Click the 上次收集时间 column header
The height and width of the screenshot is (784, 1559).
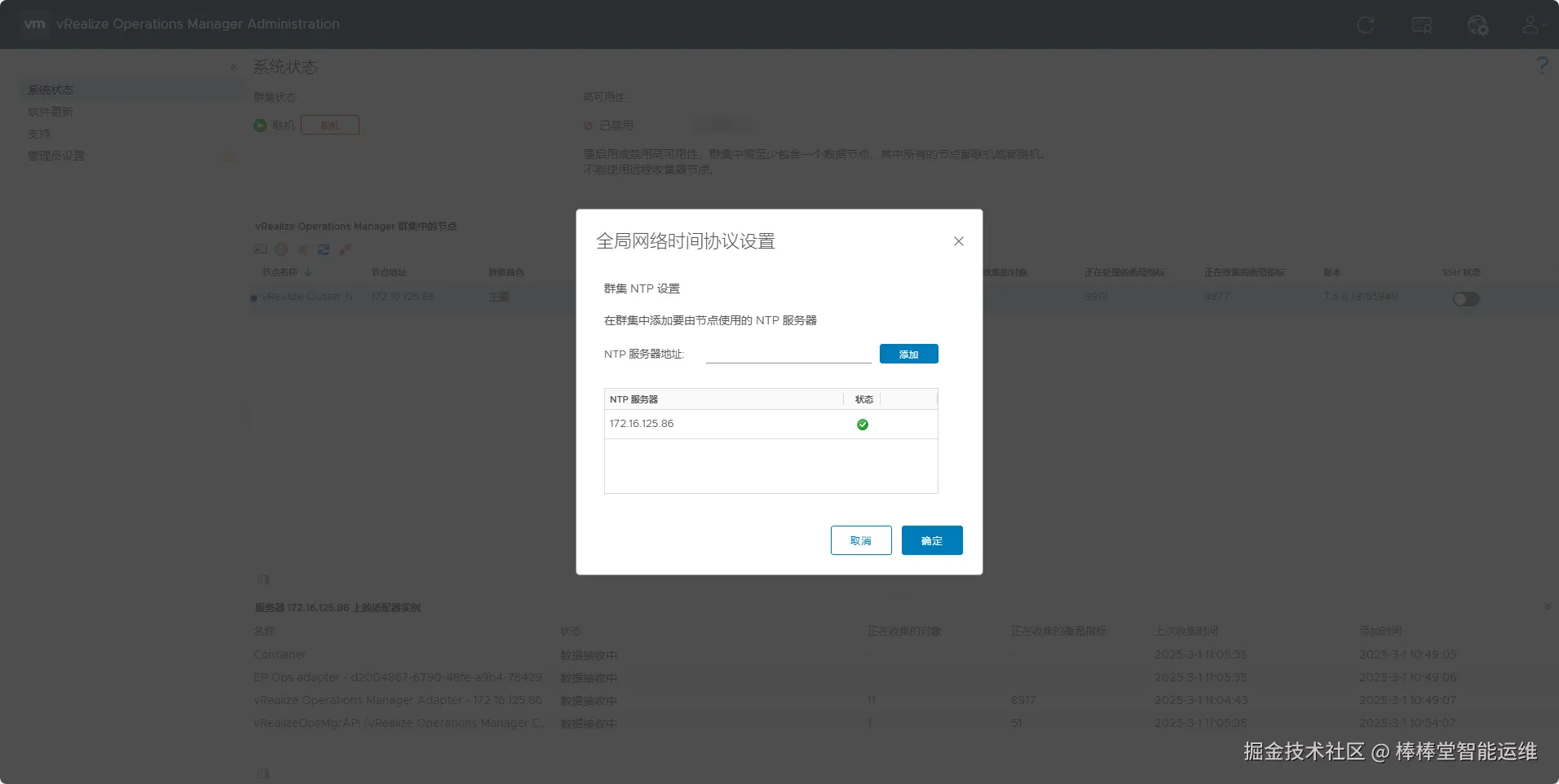pos(1186,631)
